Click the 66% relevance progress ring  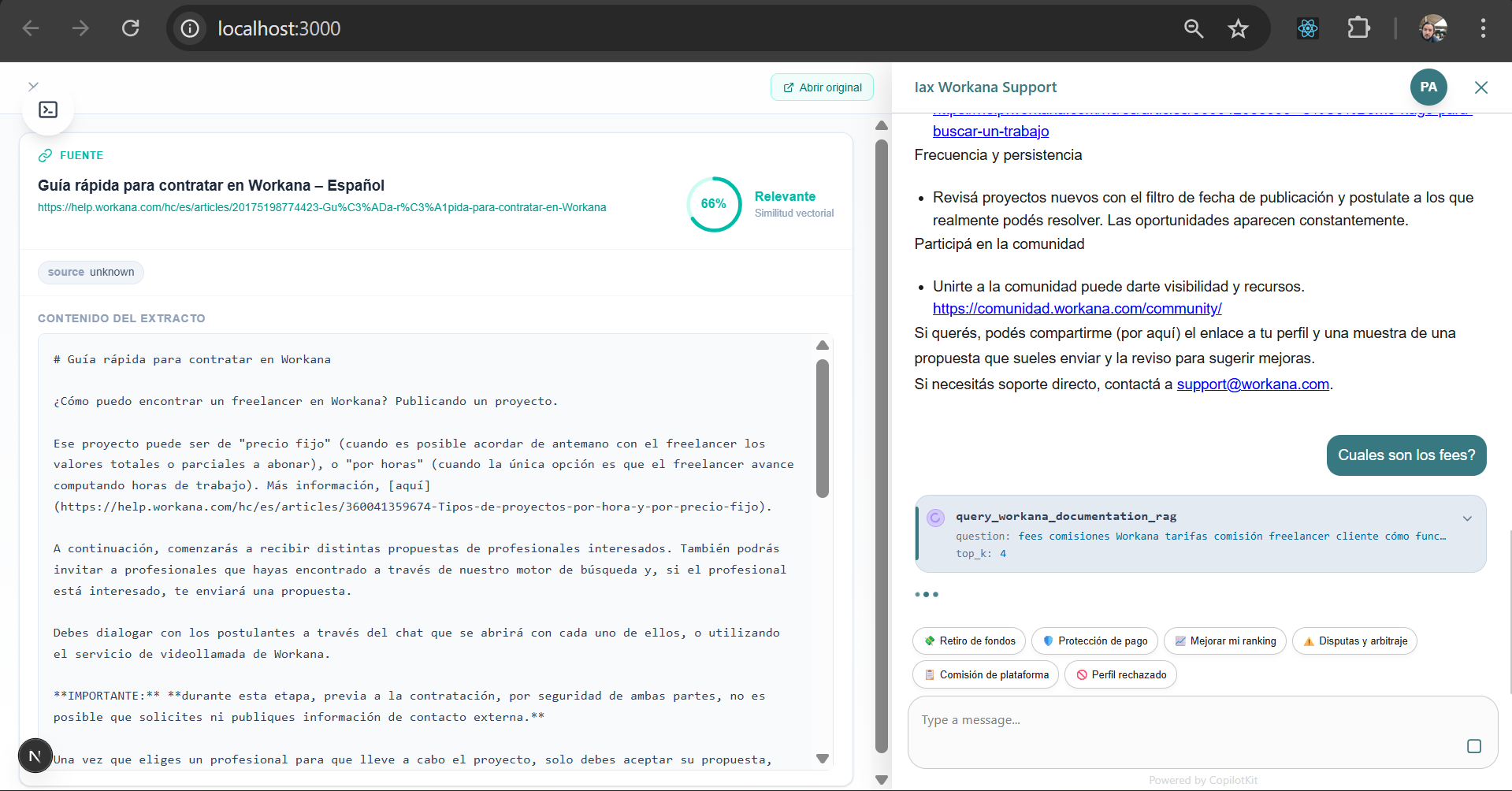pos(714,204)
